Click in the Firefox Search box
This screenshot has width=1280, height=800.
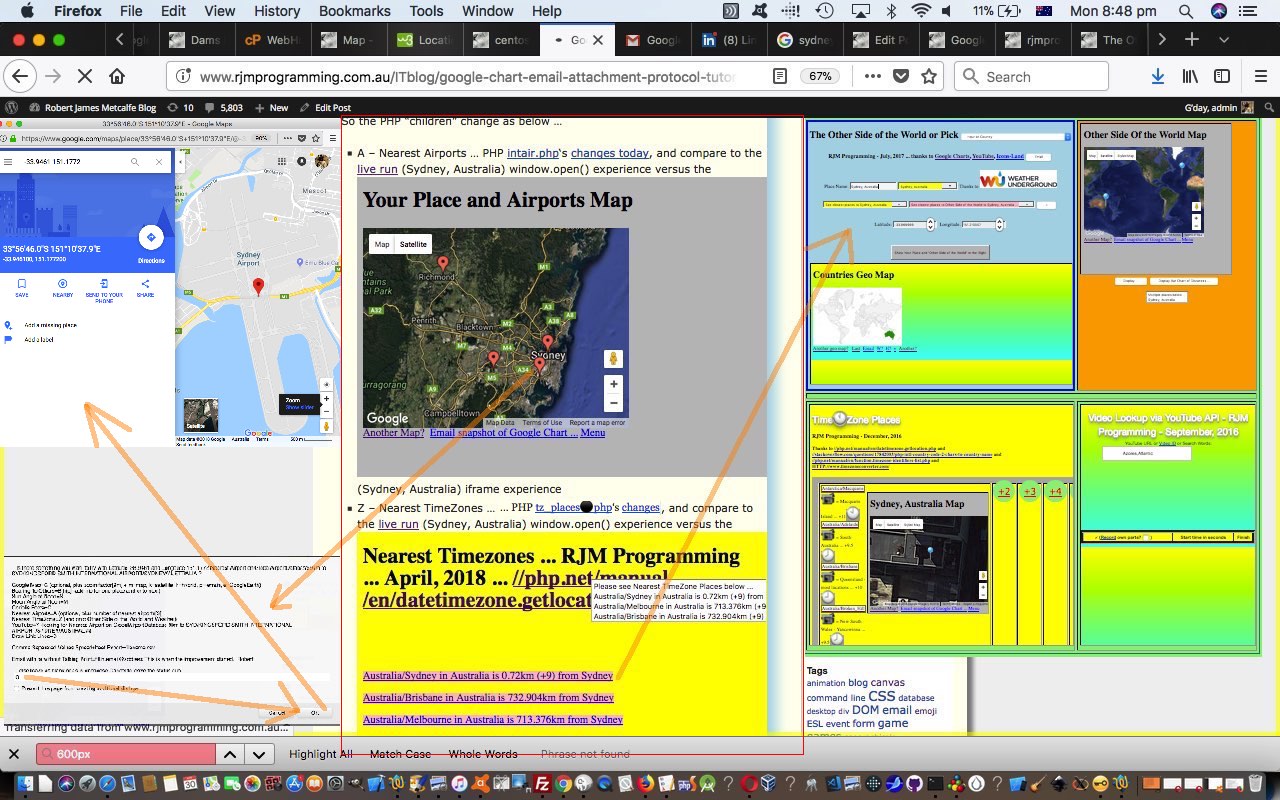tap(1031, 76)
